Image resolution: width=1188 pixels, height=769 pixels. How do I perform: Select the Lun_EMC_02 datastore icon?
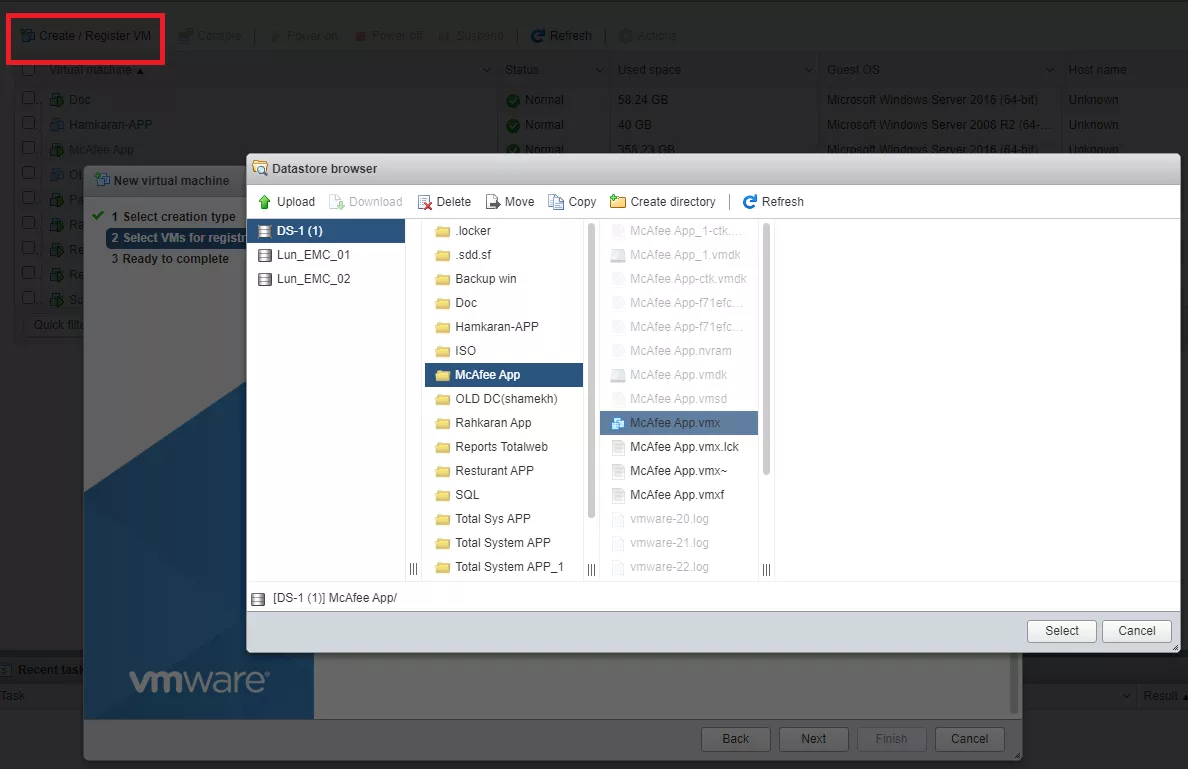264,280
